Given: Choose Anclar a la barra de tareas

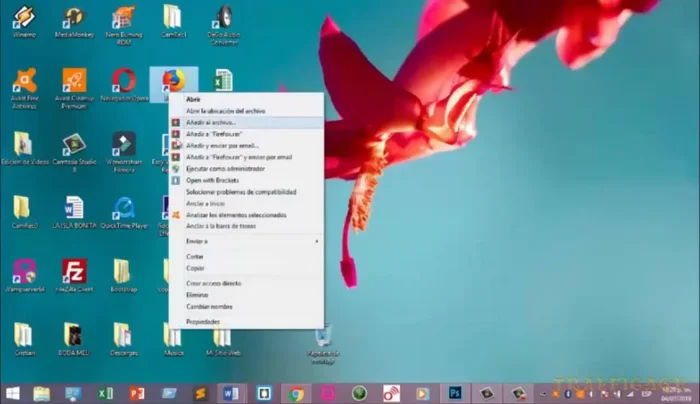Looking at the screenshot, I should (x=246, y=226).
